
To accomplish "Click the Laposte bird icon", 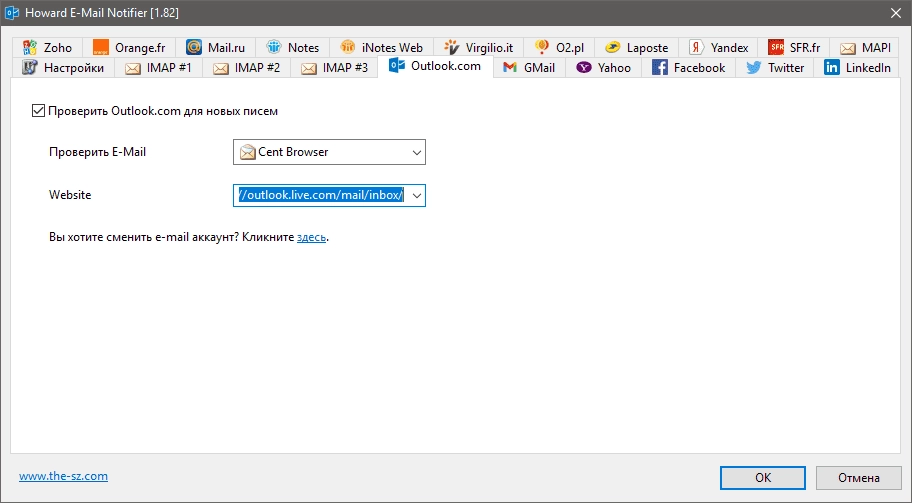I will (612, 47).
